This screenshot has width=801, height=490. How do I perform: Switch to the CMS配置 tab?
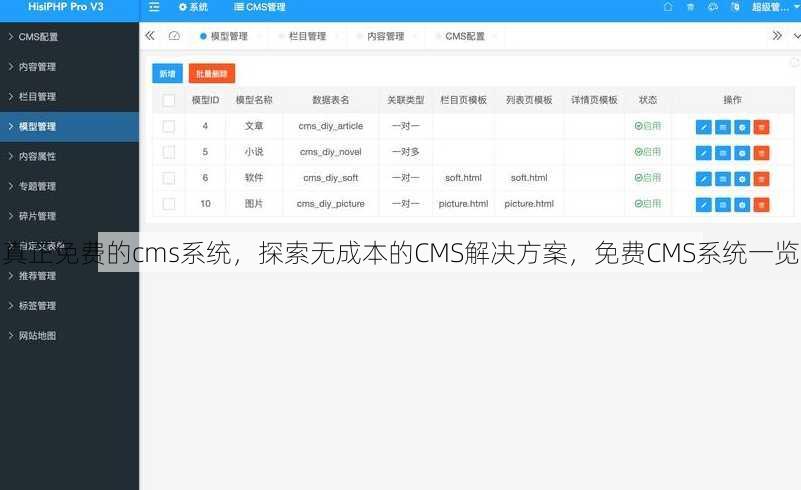pyautogui.click(x=464, y=36)
